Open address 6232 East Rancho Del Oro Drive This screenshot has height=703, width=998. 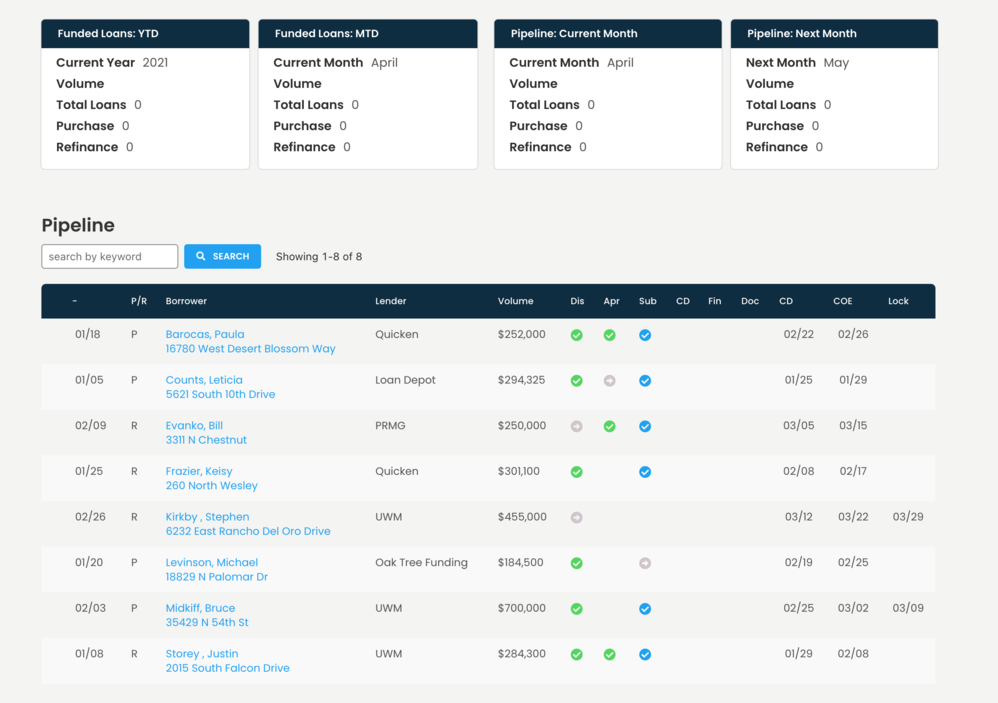[248, 531]
